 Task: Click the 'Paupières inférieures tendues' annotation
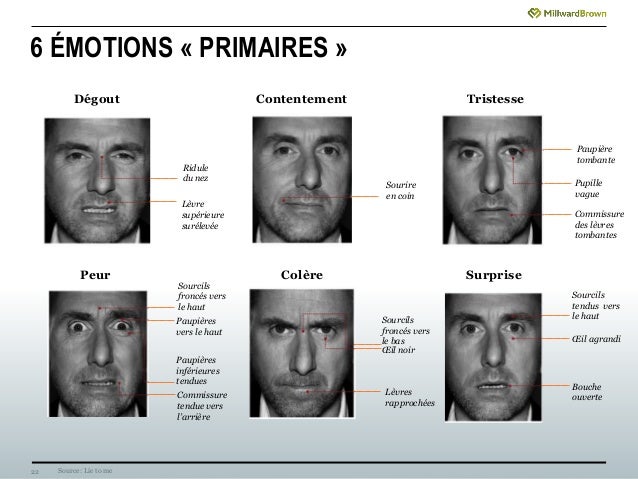coord(198,370)
